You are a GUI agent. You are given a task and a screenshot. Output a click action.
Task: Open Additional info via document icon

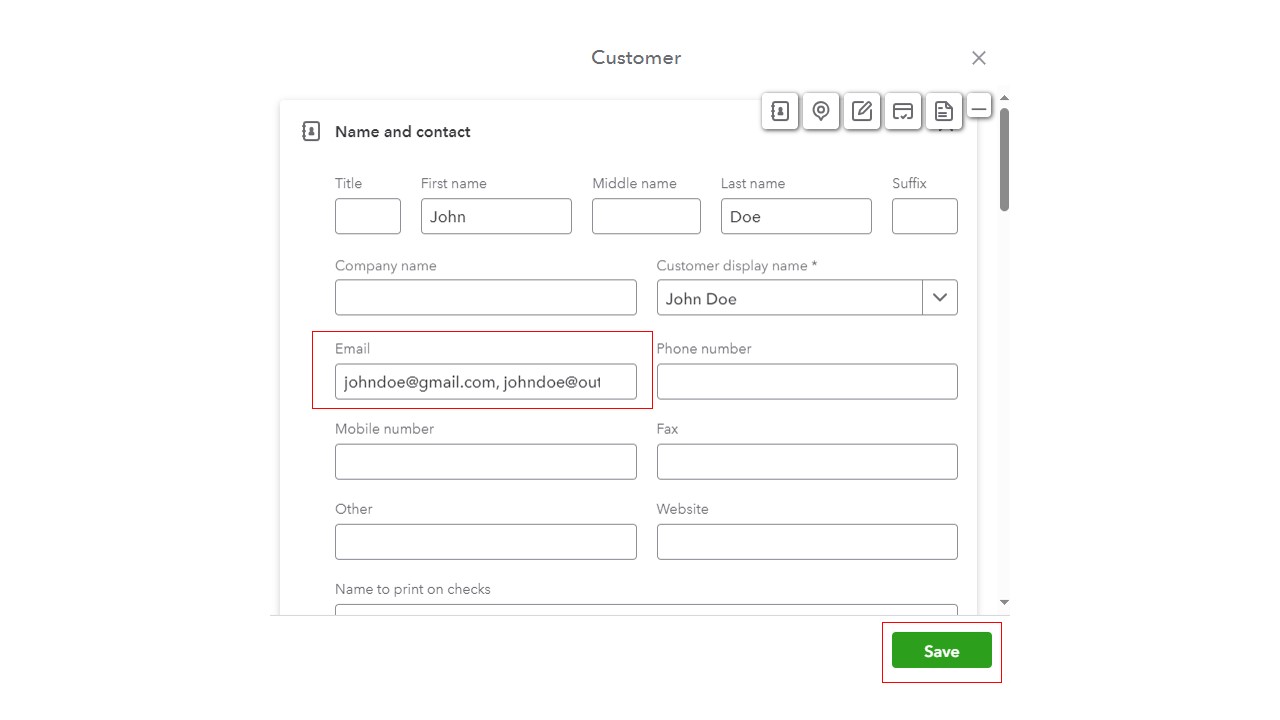[944, 111]
